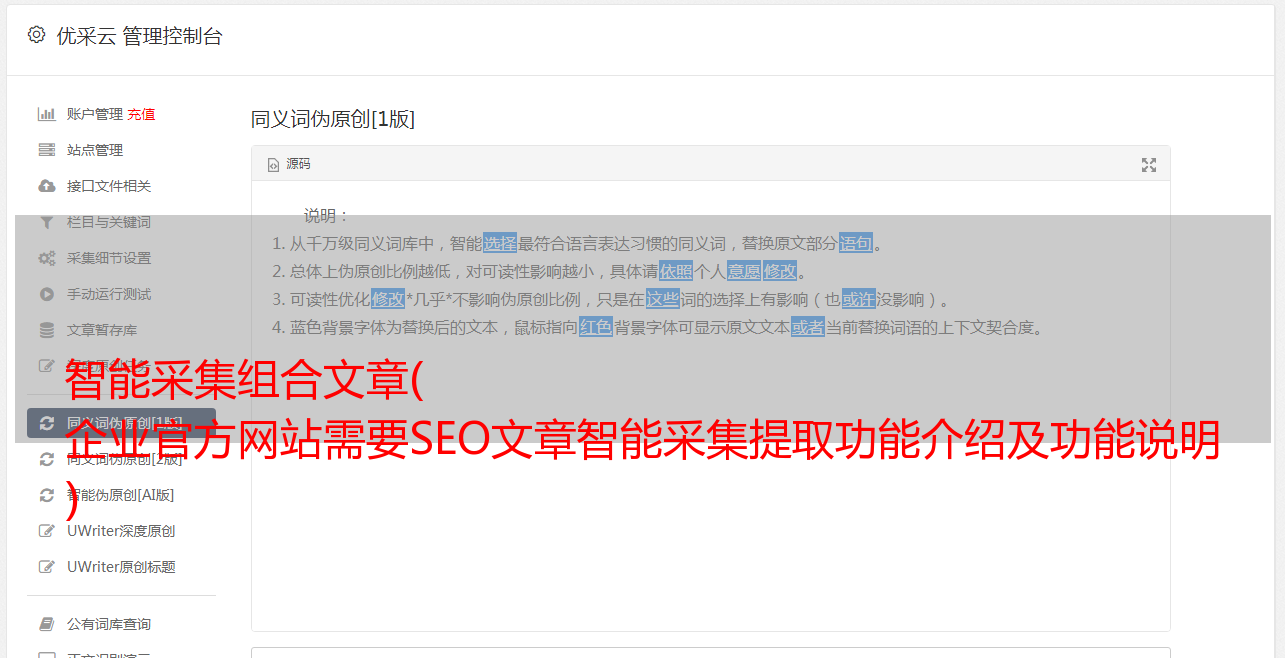Click highlighted word 选择 in editor
Viewport: 1285px width, 658px height.
[x=500, y=243]
